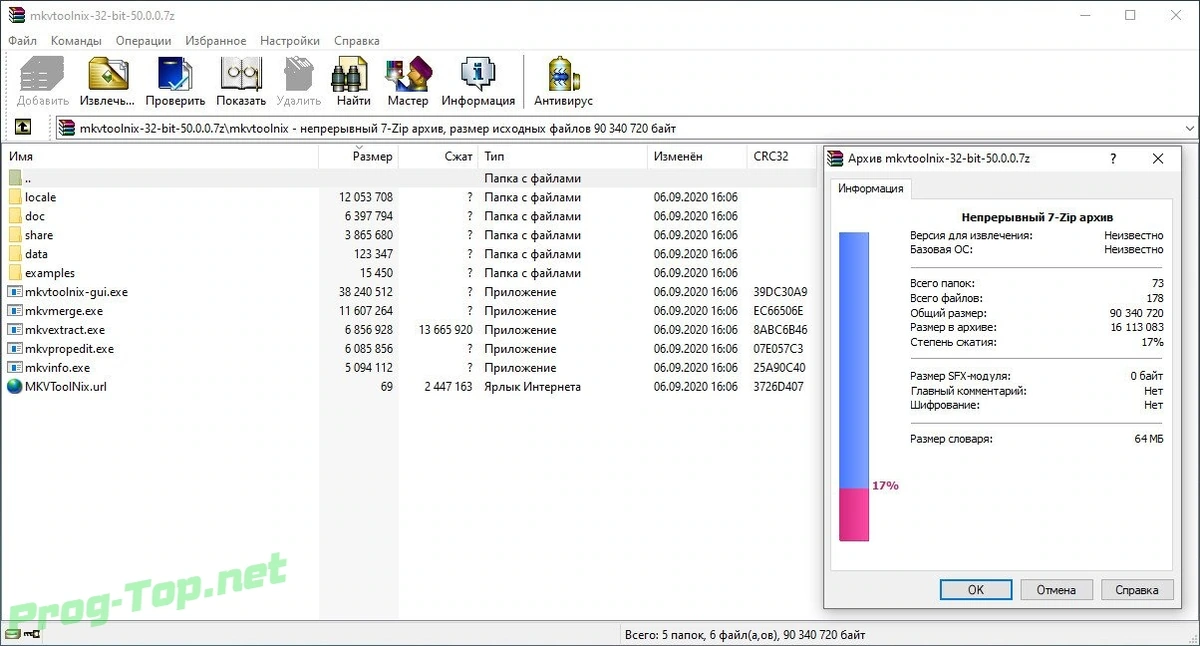1200x646 pixels.
Task: Click the examples folder icon
Action: (15, 273)
